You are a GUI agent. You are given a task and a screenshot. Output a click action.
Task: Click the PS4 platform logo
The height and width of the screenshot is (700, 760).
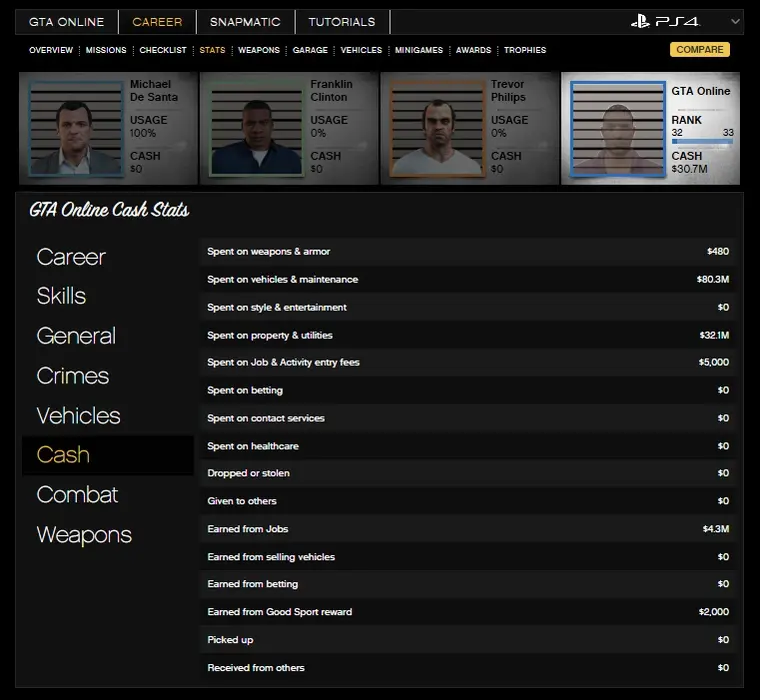666,22
